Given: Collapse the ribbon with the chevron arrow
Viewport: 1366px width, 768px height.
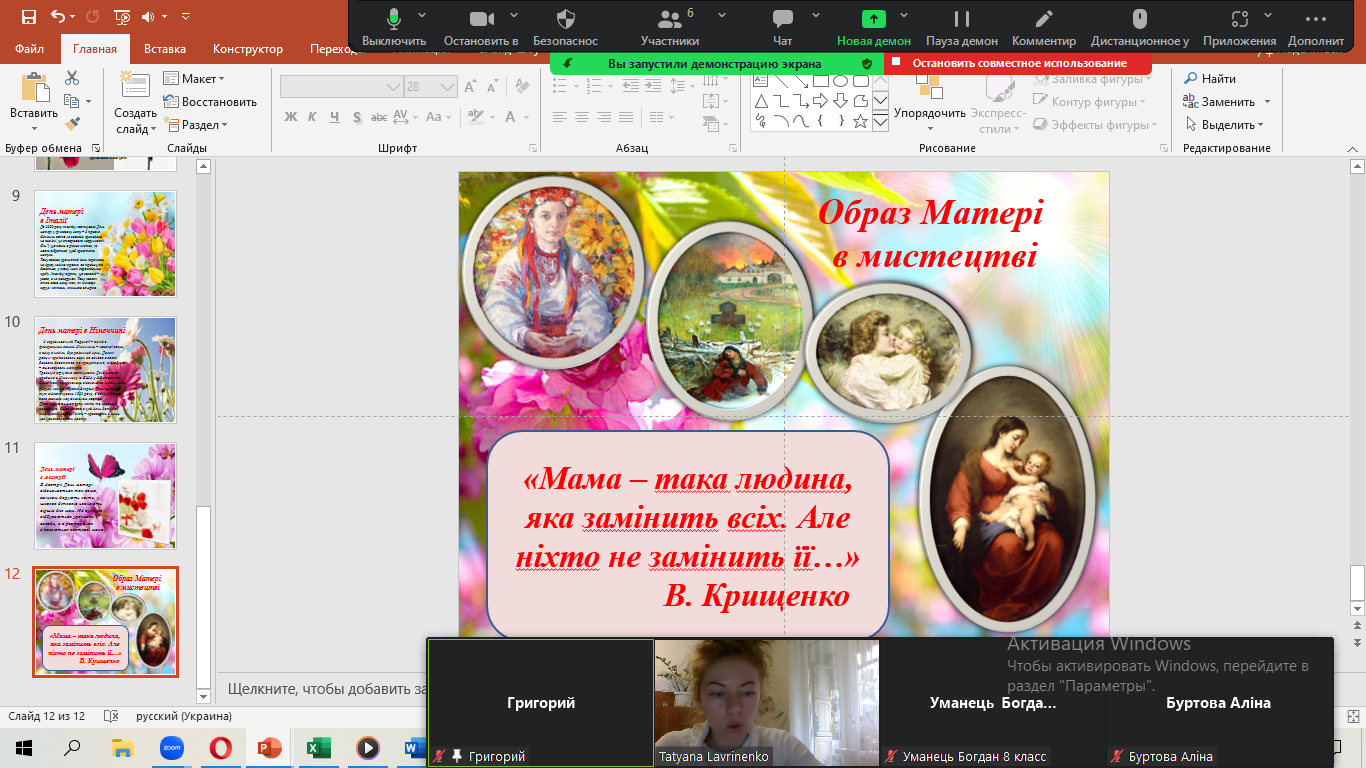Looking at the screenshot, I should click(x=1354, y=148).
